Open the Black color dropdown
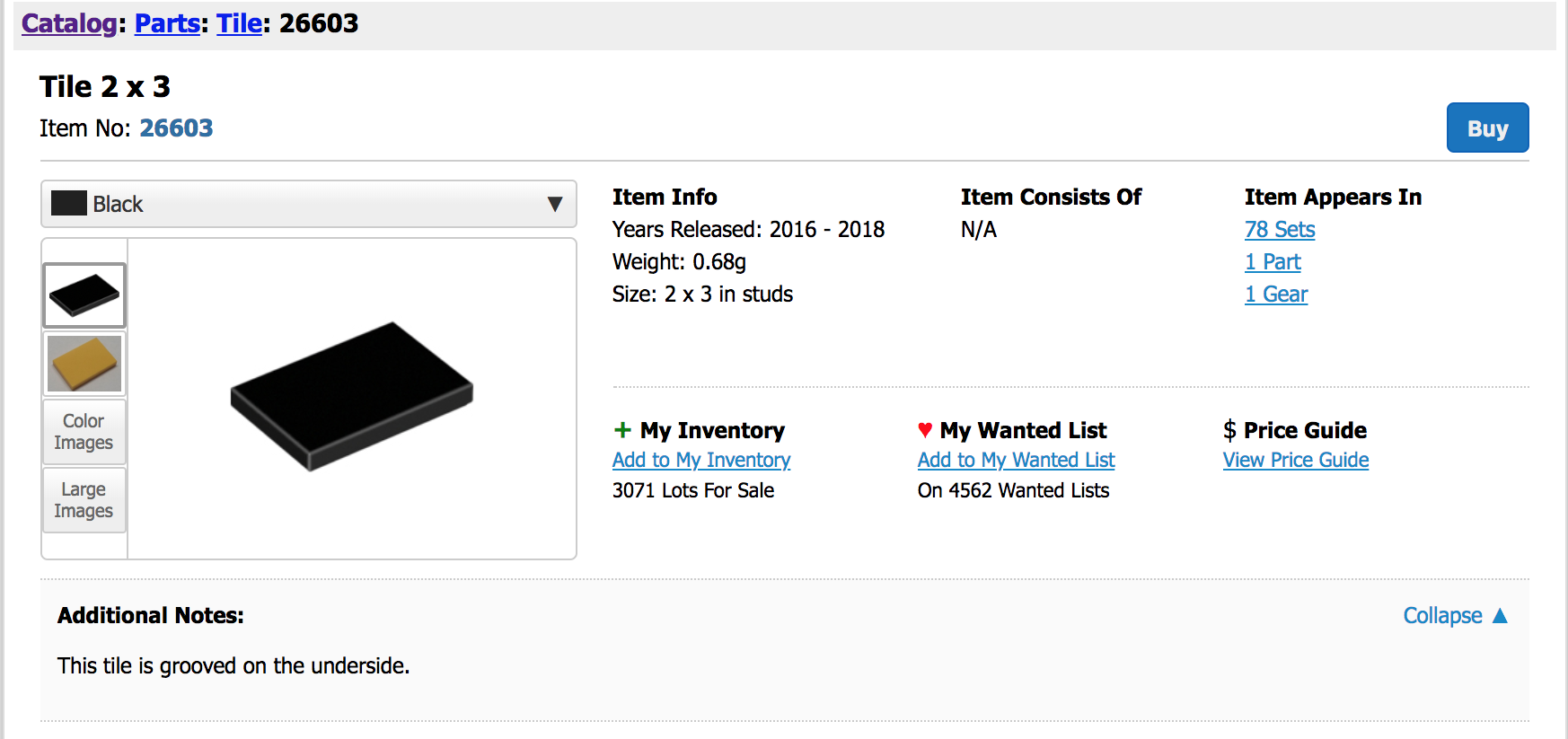1568x739 pixels. 308,204
